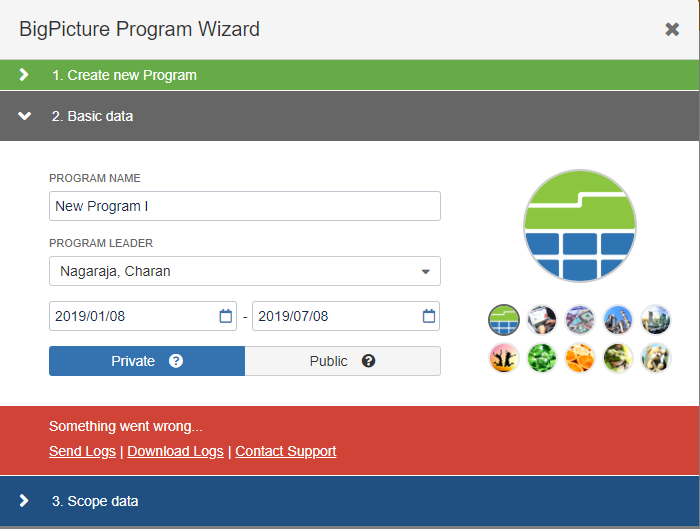Click the PROGRAM LEADER label
Viewport: 700px width, 529px height.
[x=101, y=243]
